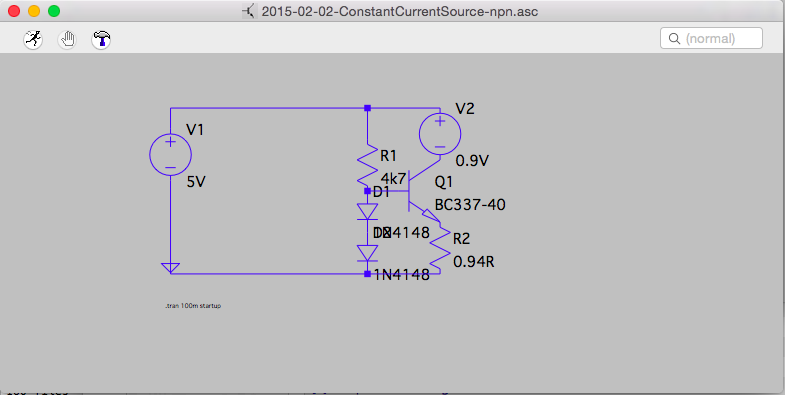Click resistor R1 symbol
Screen dimensions: 785x395
pyautogui.click(x=368, y=166)
